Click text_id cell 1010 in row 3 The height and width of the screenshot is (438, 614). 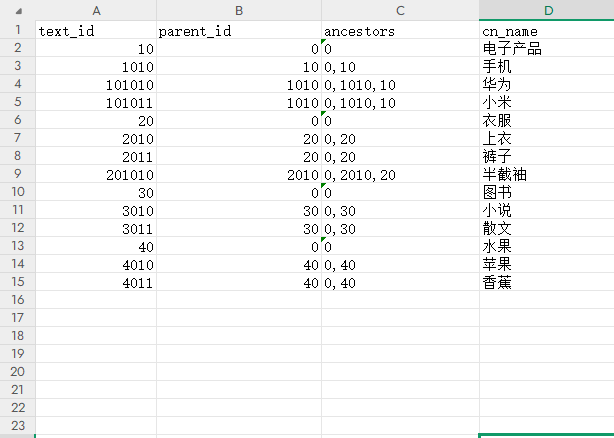tap(96, 66)
